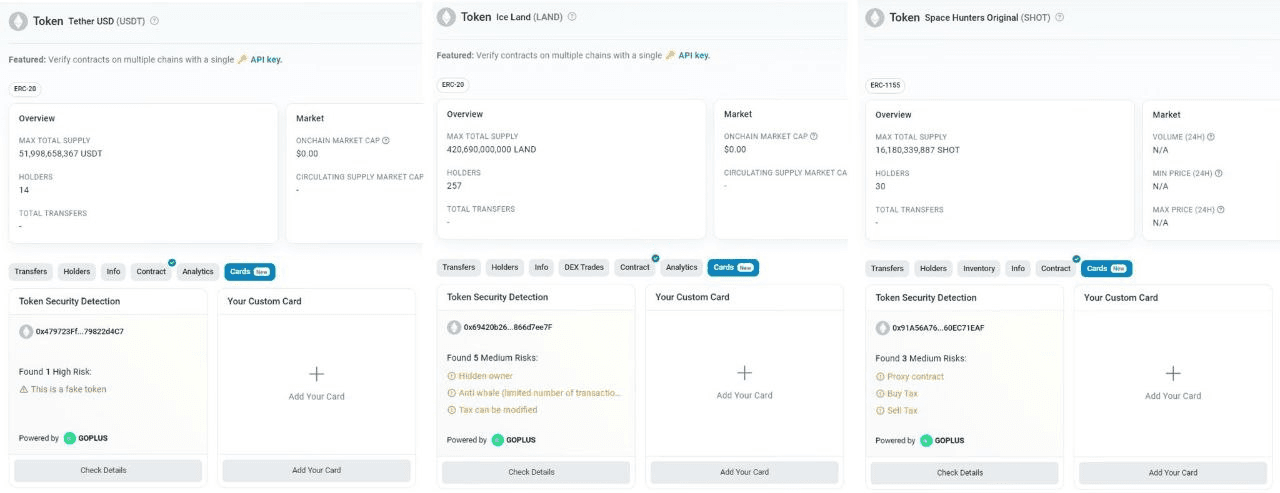Open the Holders tab on Space Hunters page
1280x493 pixels.
pyautogui.click(x=933, y=268)
